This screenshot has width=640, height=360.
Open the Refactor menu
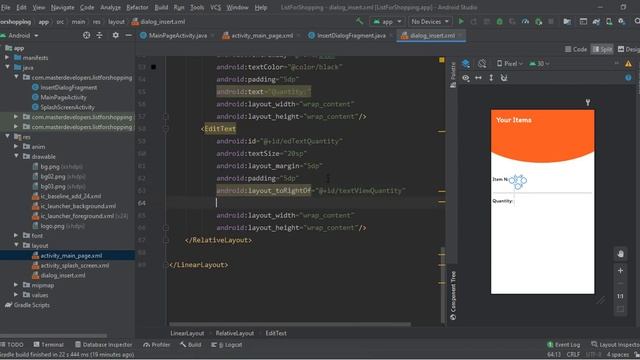coord(137,7)
